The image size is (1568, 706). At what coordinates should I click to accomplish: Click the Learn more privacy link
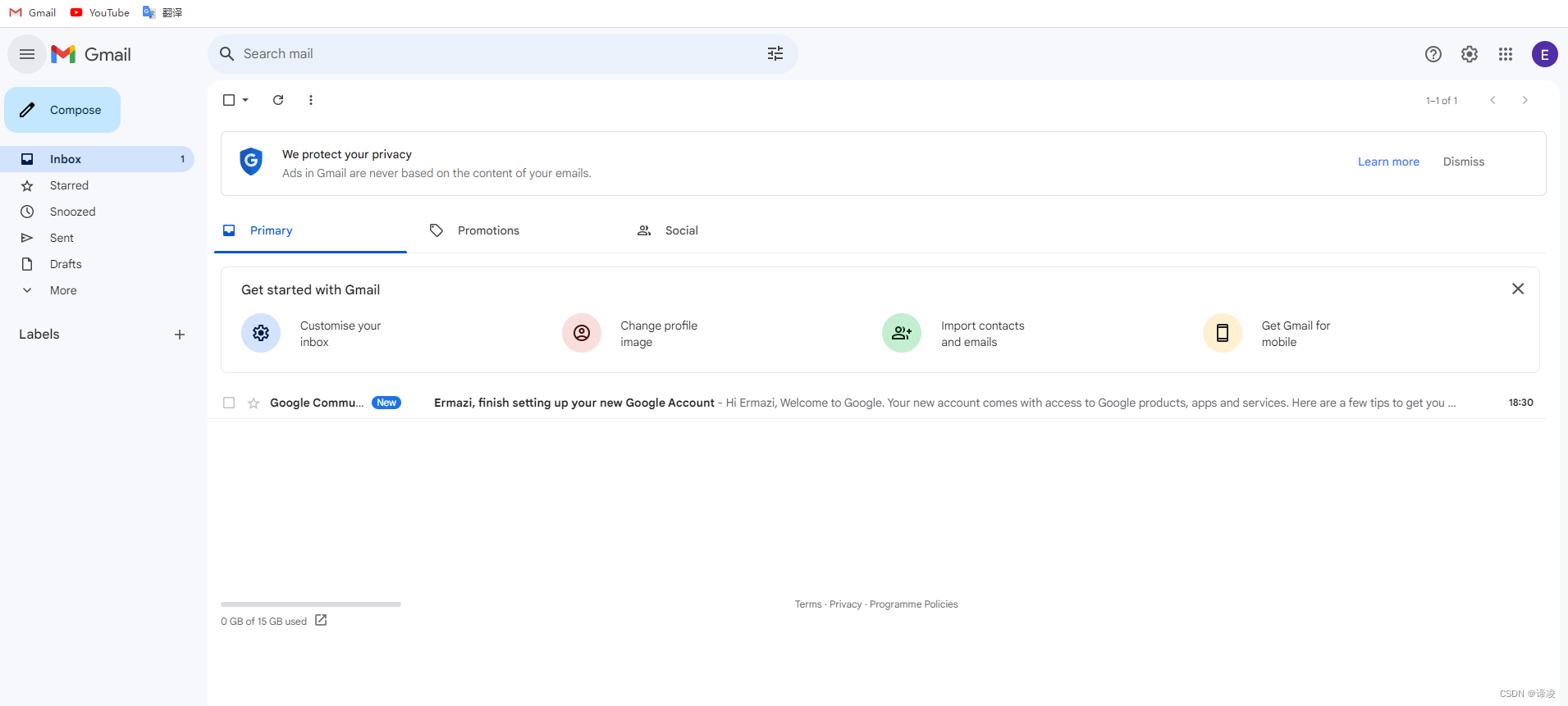click(1388, 162)
